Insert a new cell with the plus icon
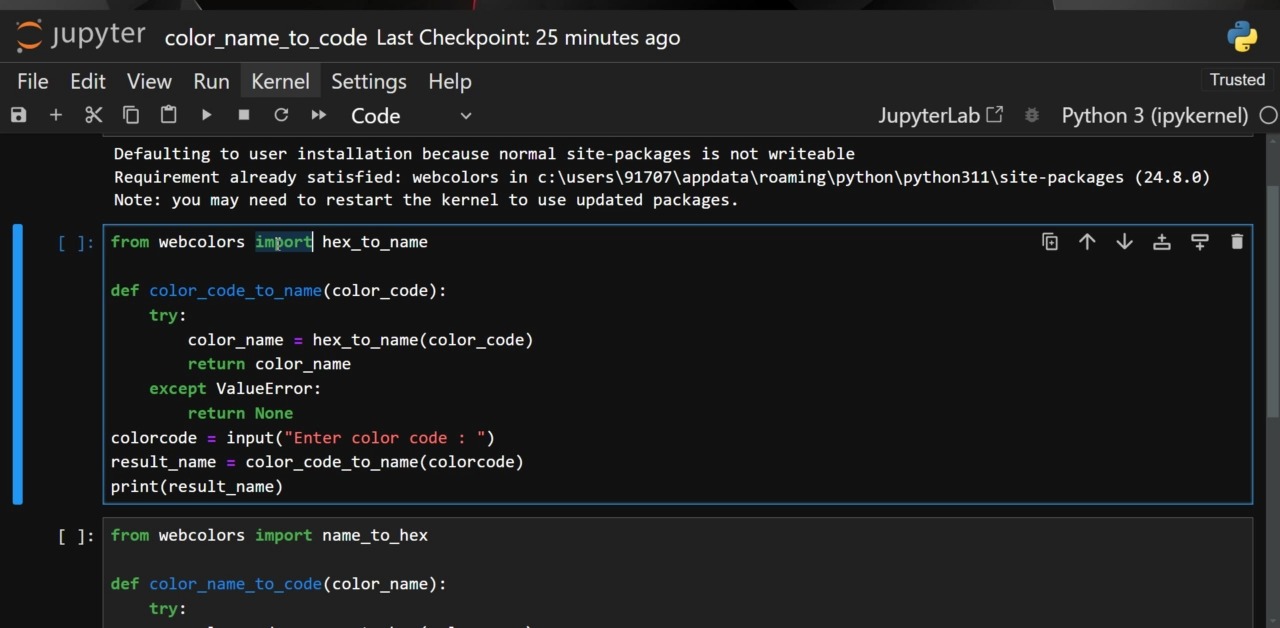1280x628 pixels. (56, 115)
